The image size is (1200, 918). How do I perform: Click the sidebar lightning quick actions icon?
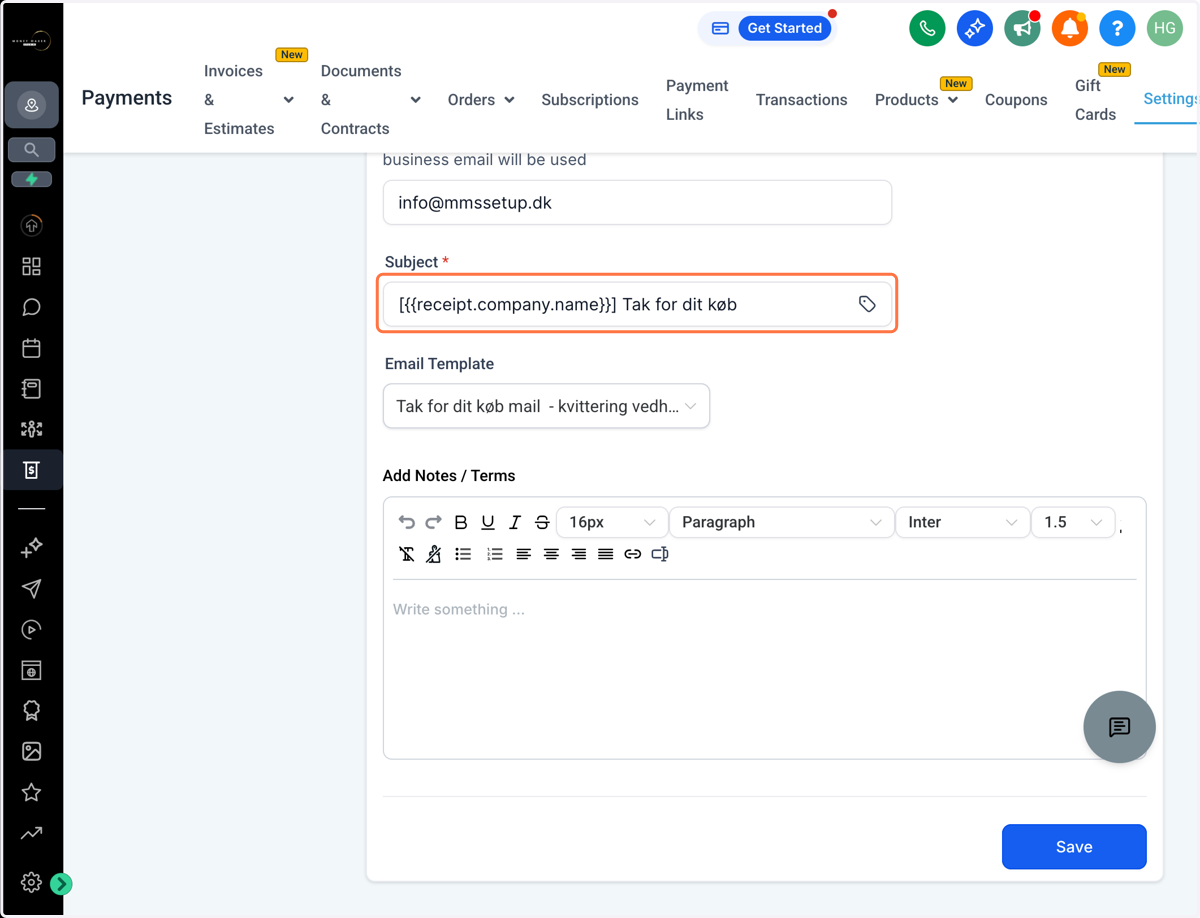pos(31,179)
